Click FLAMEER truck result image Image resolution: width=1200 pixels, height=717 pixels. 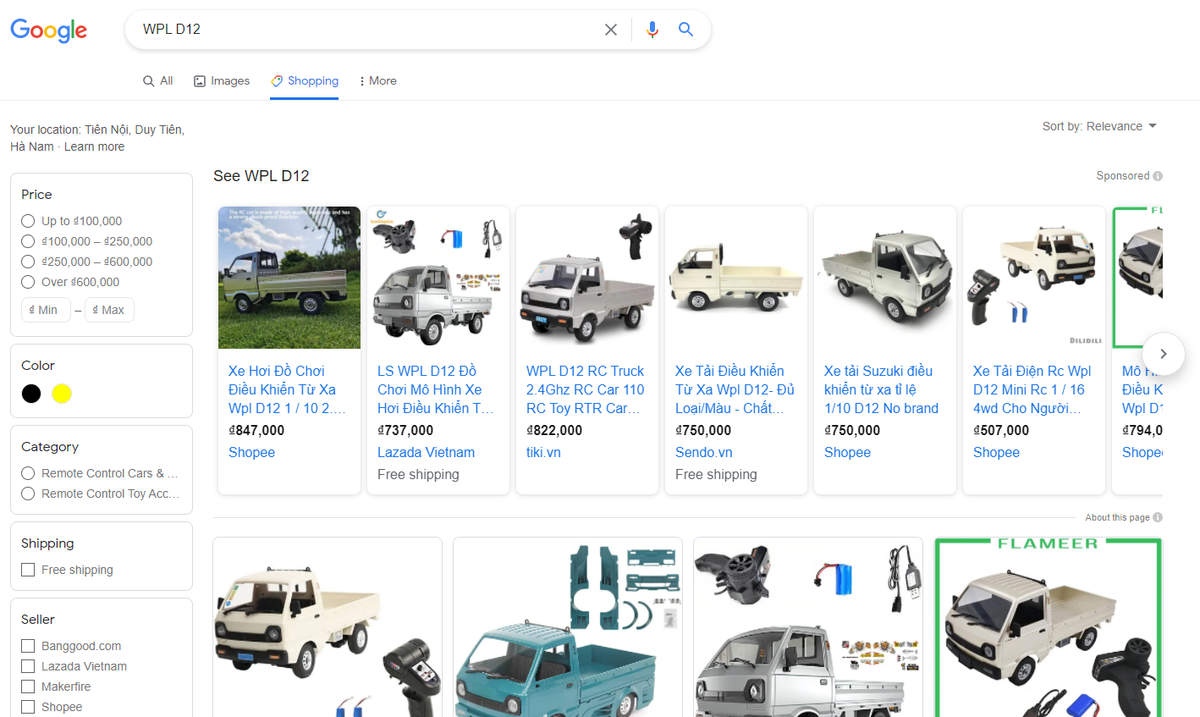coord(1048,627)
